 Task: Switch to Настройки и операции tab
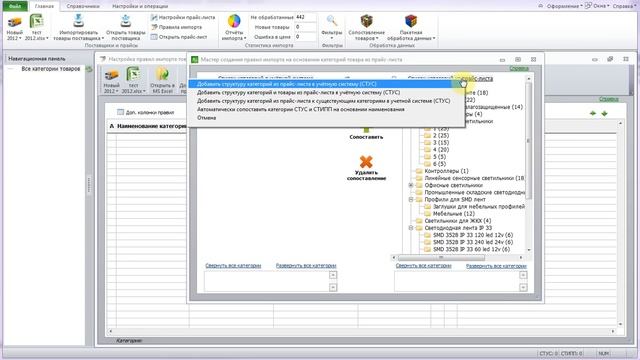pyautogui.click(x=140, y=7)
